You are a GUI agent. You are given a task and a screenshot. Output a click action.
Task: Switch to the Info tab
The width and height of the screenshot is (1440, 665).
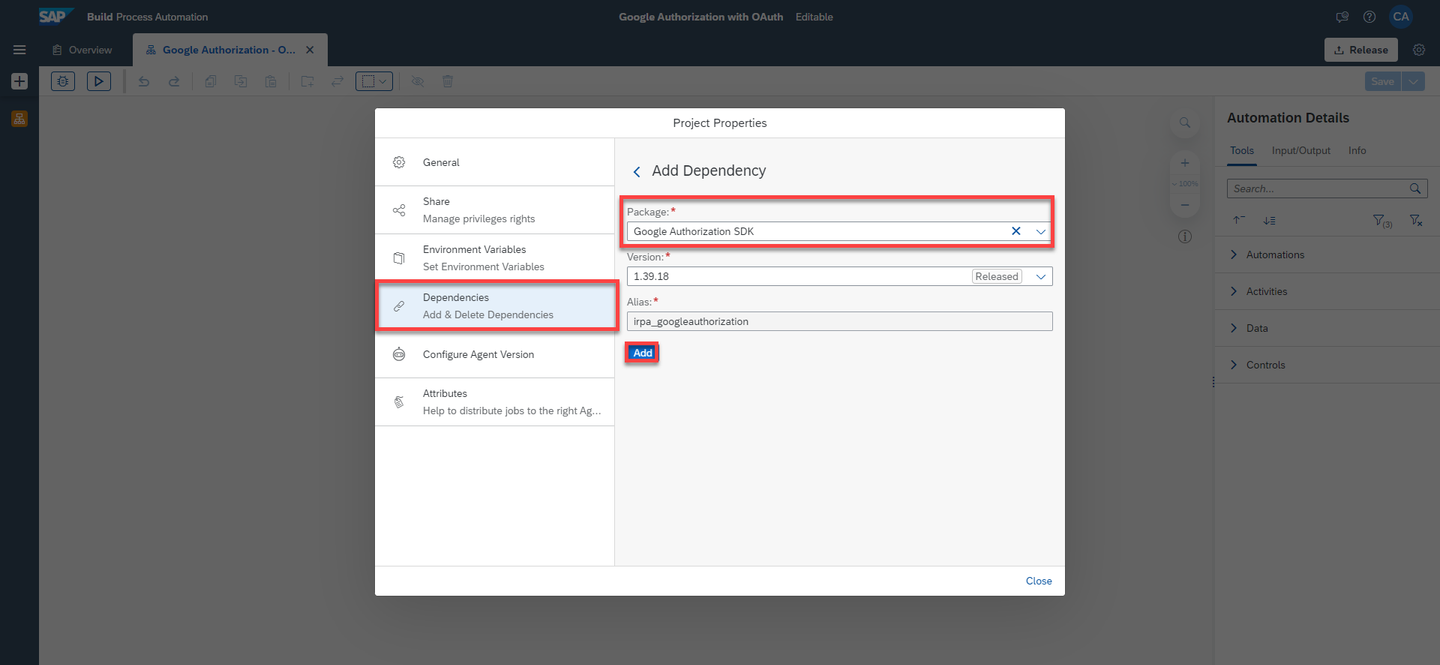tap(1357, 150)
